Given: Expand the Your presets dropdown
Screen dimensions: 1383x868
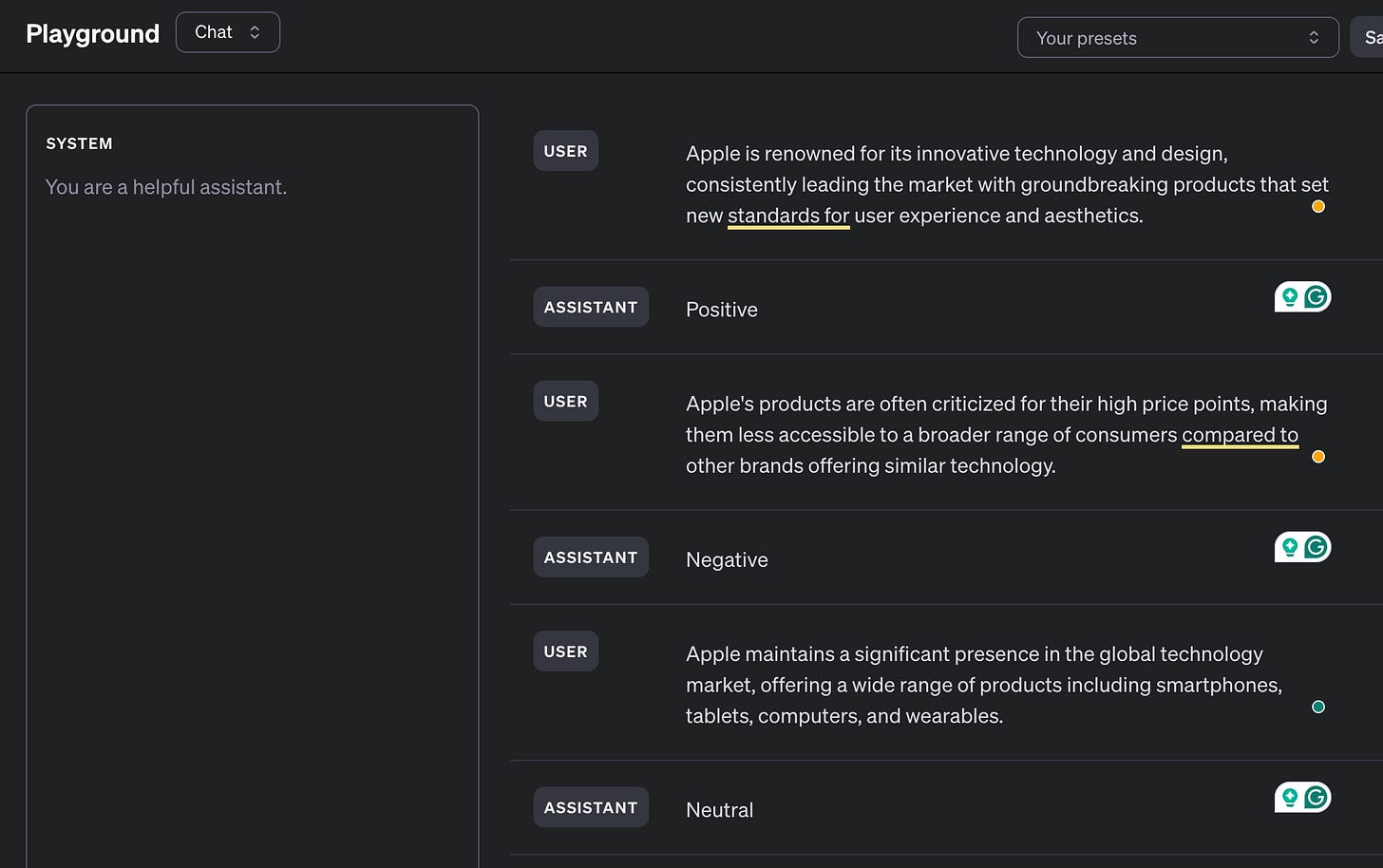Looking at the screenshot, I should (x=1177, y=38).
